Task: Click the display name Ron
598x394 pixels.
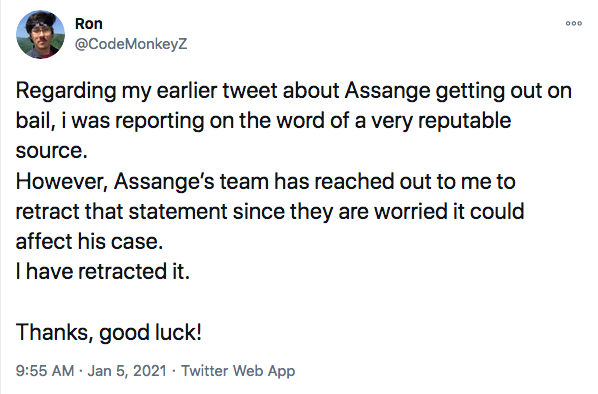Action: 88,24
